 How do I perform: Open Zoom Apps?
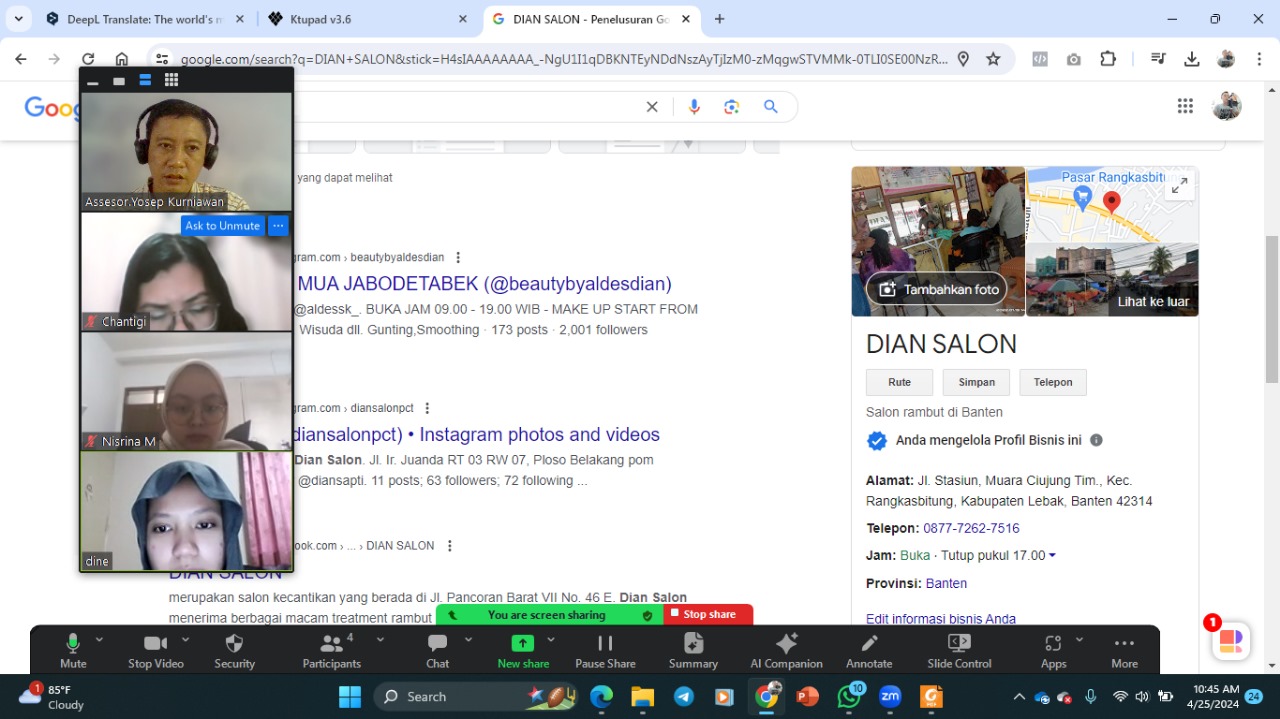(1053, 650)
